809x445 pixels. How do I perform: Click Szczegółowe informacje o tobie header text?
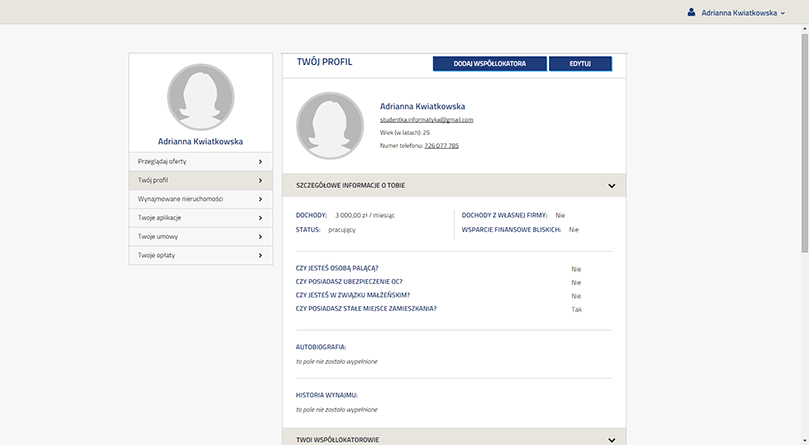tap(350, 185)
